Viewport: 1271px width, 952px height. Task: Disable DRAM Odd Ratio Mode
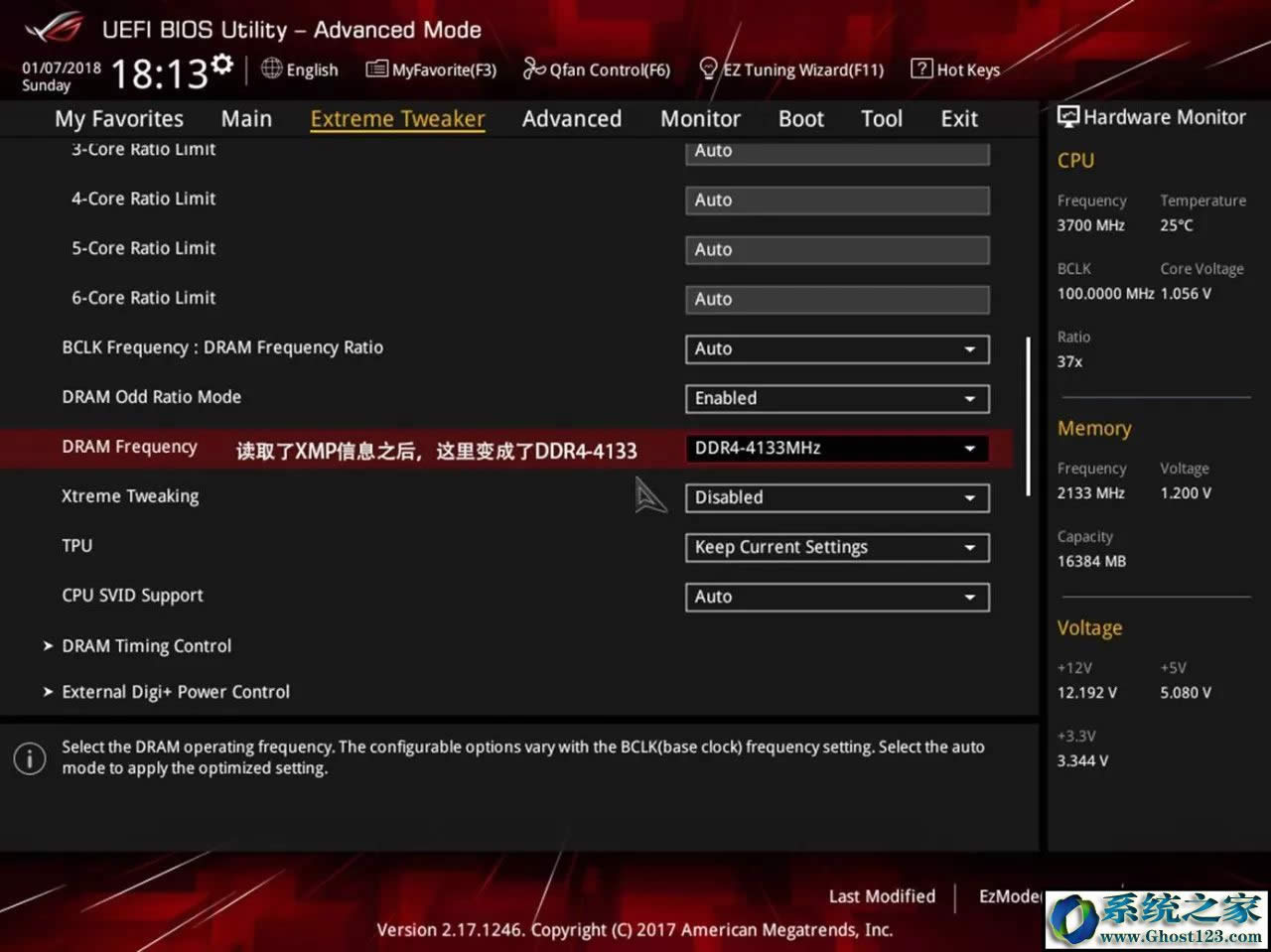click(x=836, y=398)
